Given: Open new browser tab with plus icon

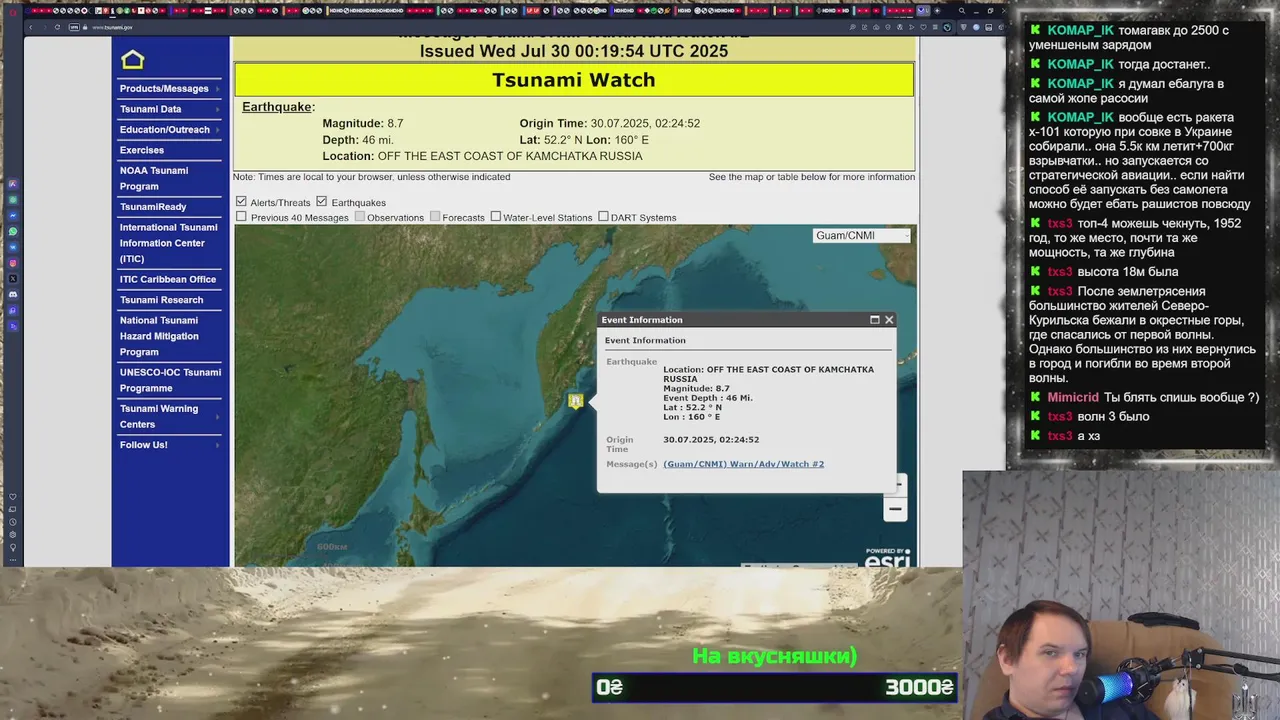Looking at the screenshot, I should (x=937, y=10).
